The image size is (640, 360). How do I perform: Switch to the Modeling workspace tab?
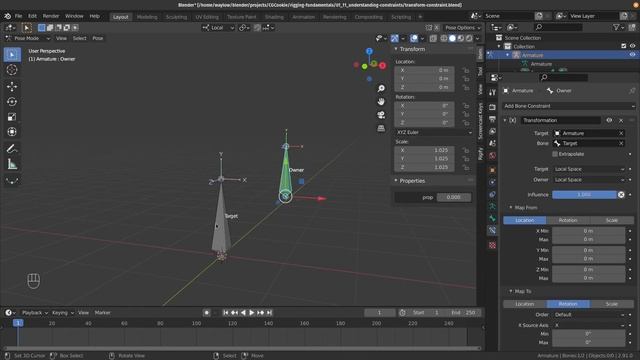147,17
